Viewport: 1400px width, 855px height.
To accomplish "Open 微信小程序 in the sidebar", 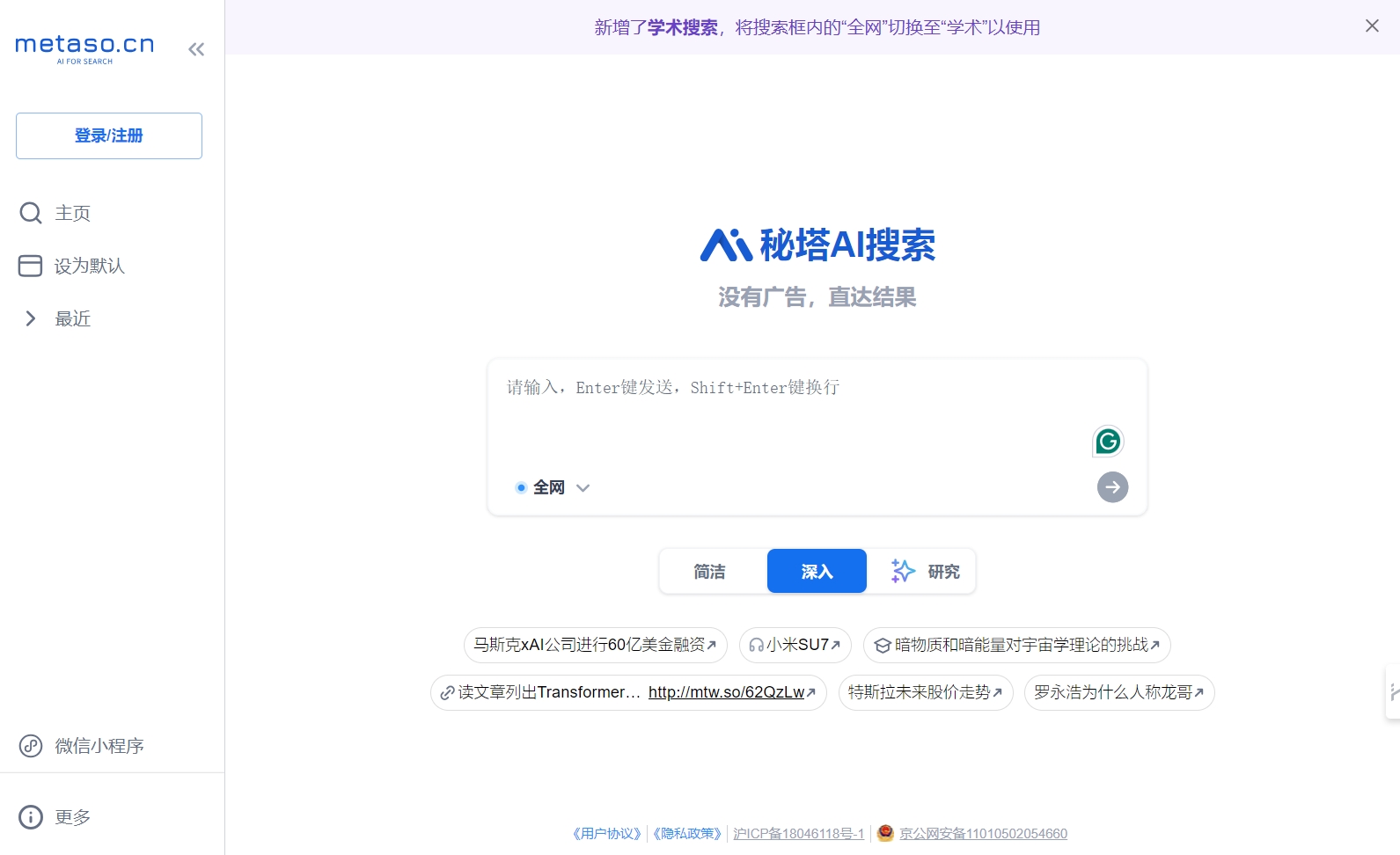I will [81, 746].
